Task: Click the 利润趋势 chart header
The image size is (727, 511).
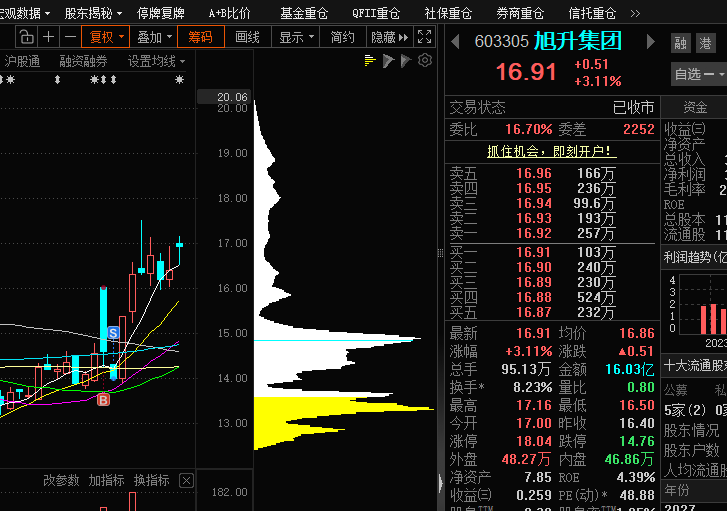Action: (x=695, y=257)
